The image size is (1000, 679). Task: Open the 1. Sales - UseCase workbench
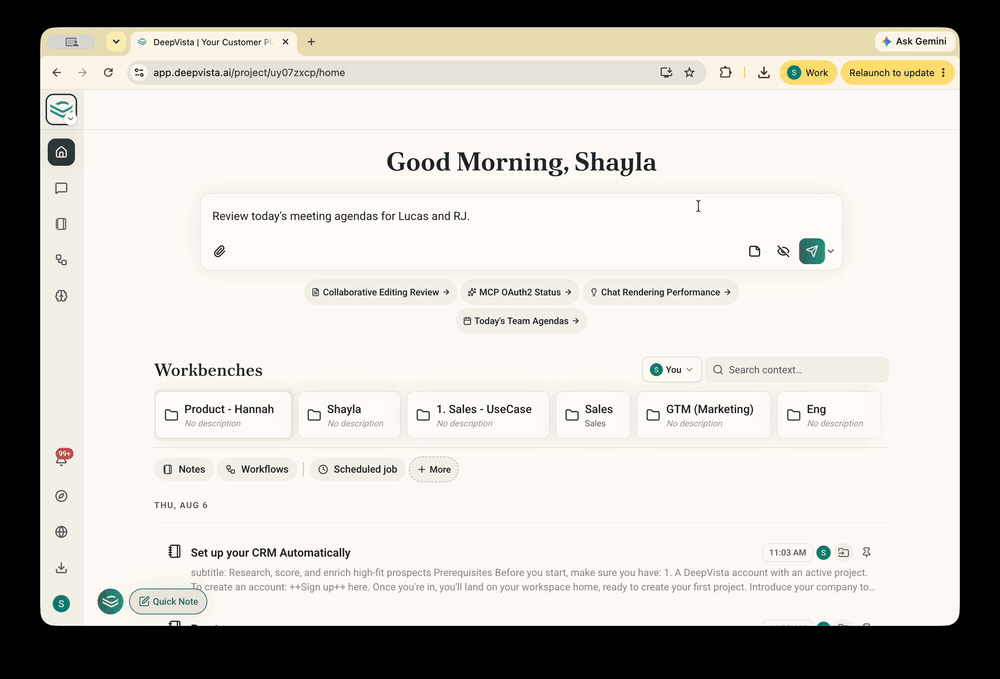(x=478, y=415)
